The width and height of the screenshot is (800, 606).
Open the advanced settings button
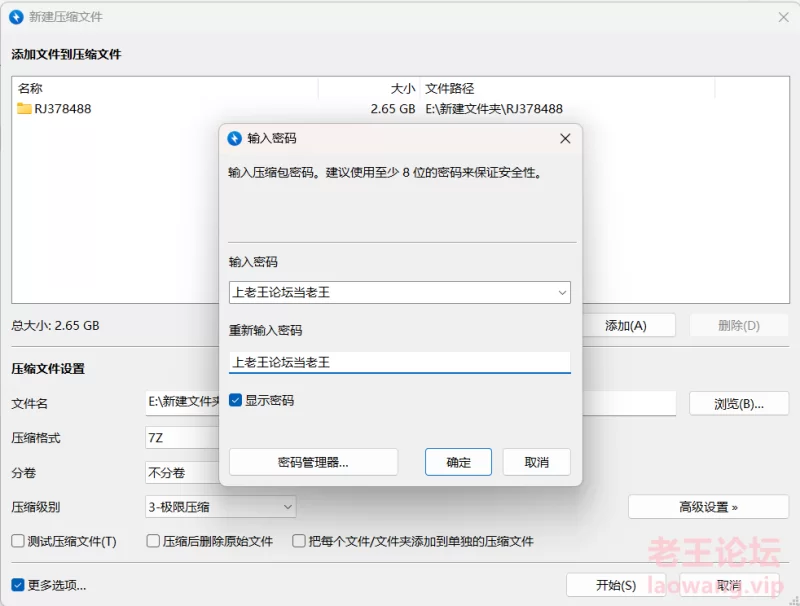pos(708,507)
